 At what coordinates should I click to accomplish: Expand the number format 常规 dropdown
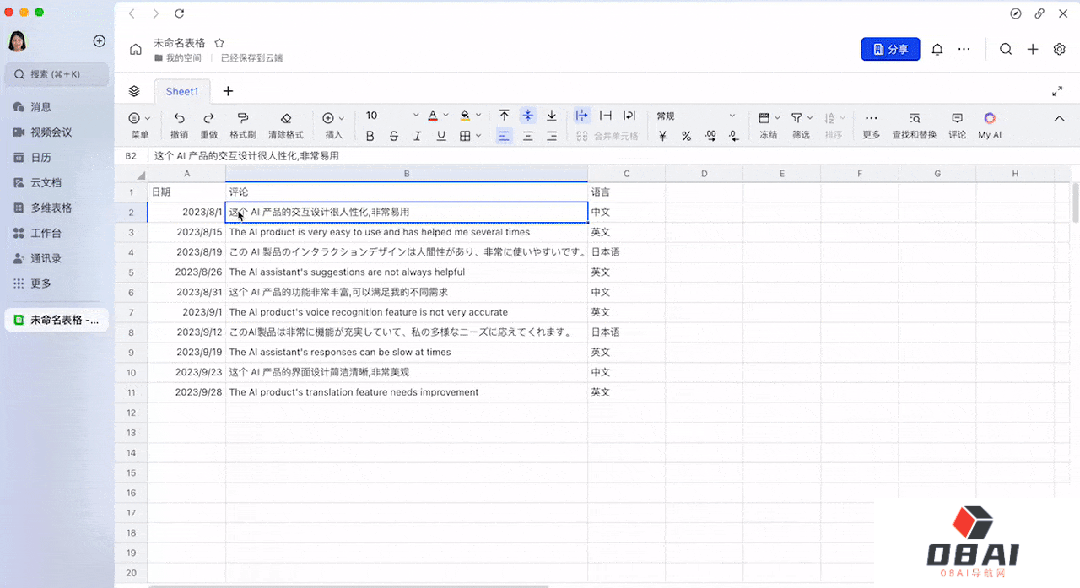pos(731,116)
